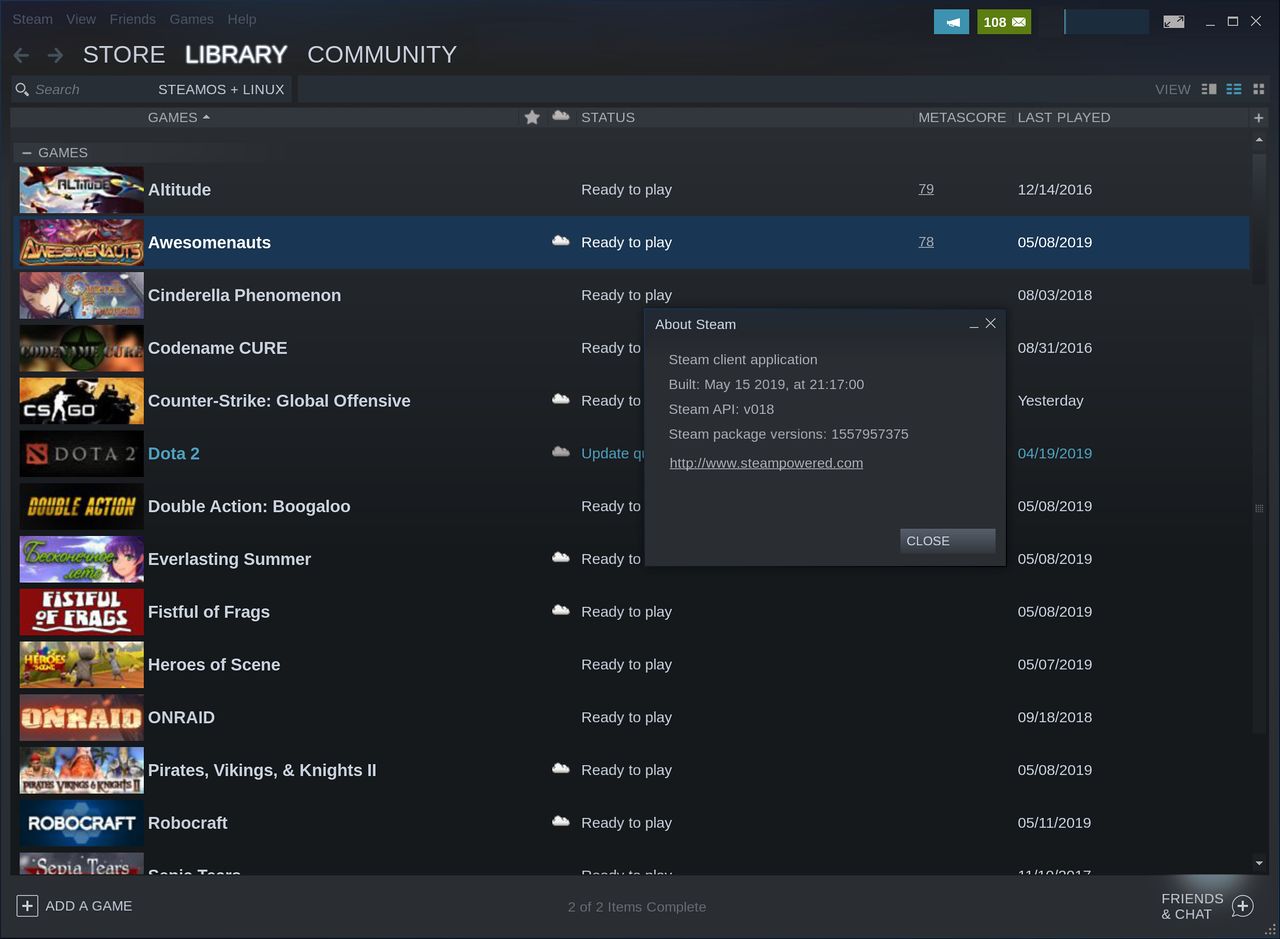
Task: Click cloud icon on Fistful of Frags row
Action: [x=561, y=610]
